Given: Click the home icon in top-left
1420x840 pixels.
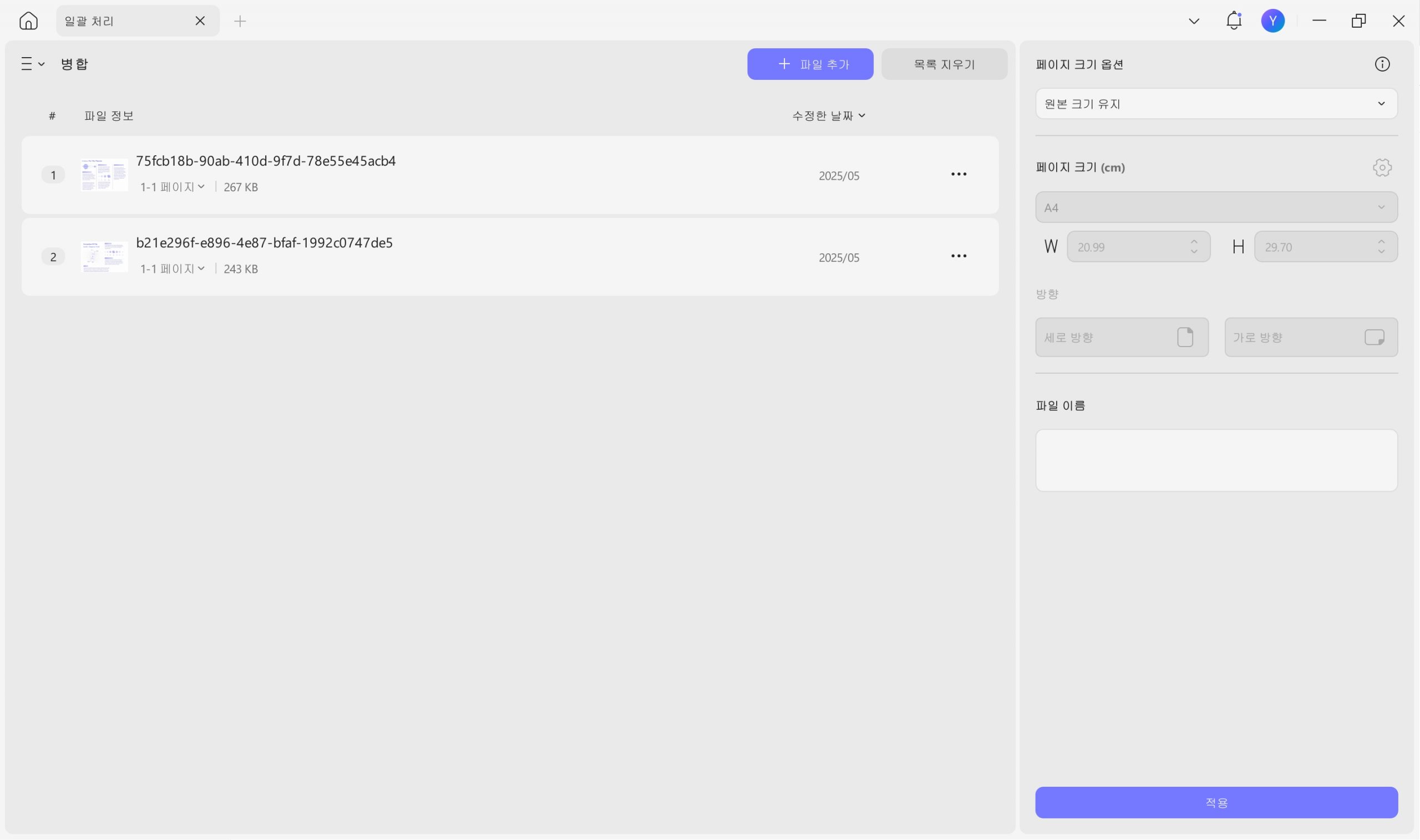Looking at the screenshot, I should coord(28,21).
